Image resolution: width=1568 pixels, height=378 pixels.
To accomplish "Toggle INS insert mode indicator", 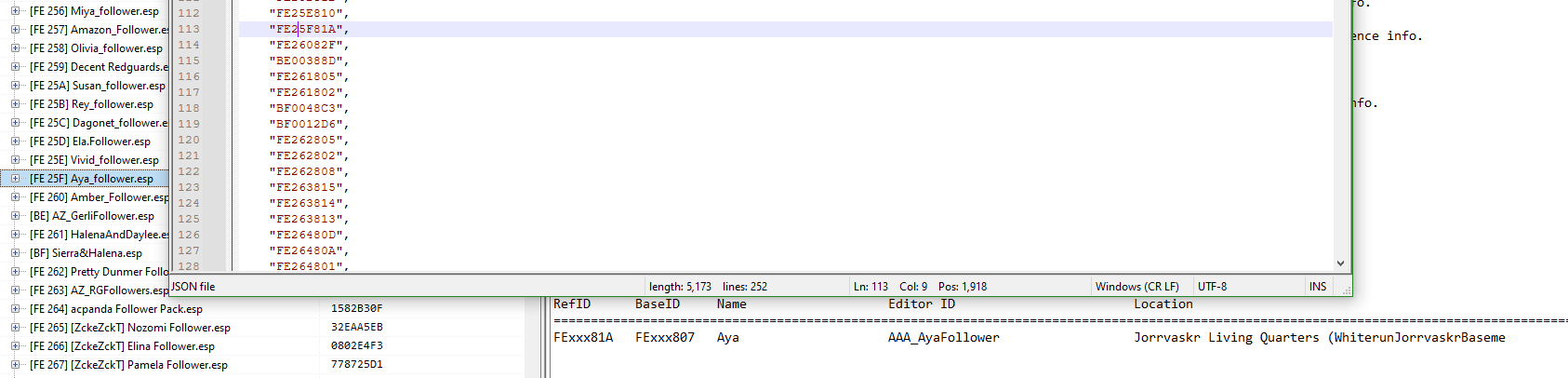I will click(1318, 287).
